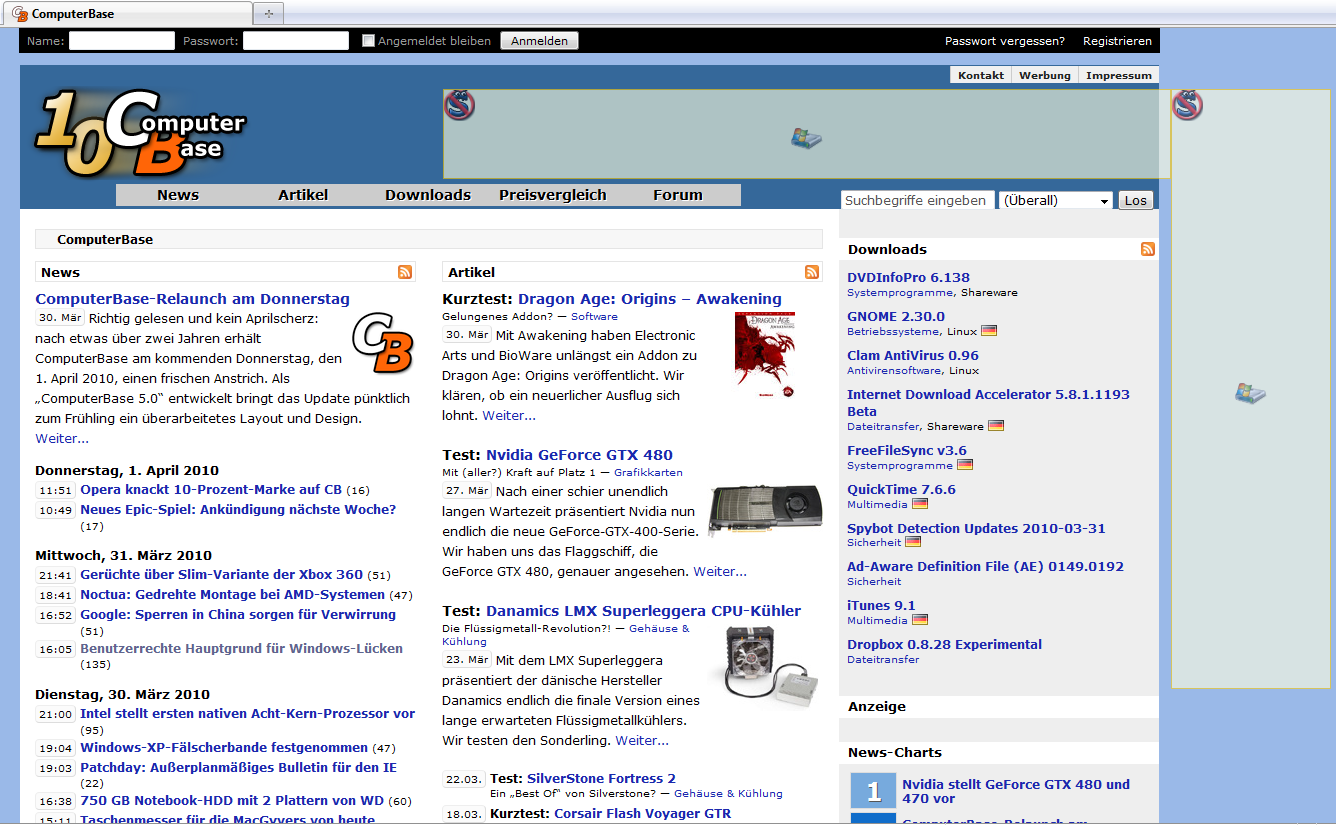
Task: Click the placeholder icon in side skyscraper ad
Action: pyautogui.click(x=1250, y=393)
